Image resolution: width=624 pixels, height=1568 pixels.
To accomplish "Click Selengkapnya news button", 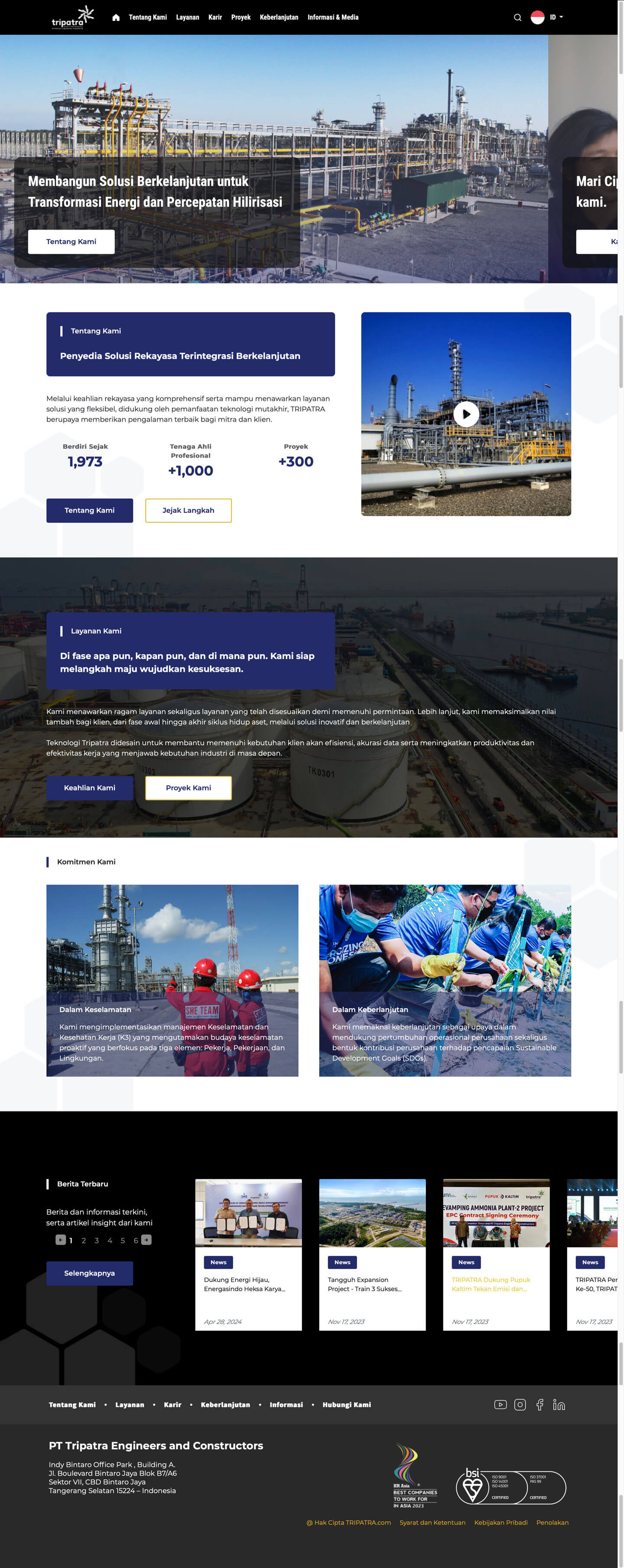I will 90,1273.
